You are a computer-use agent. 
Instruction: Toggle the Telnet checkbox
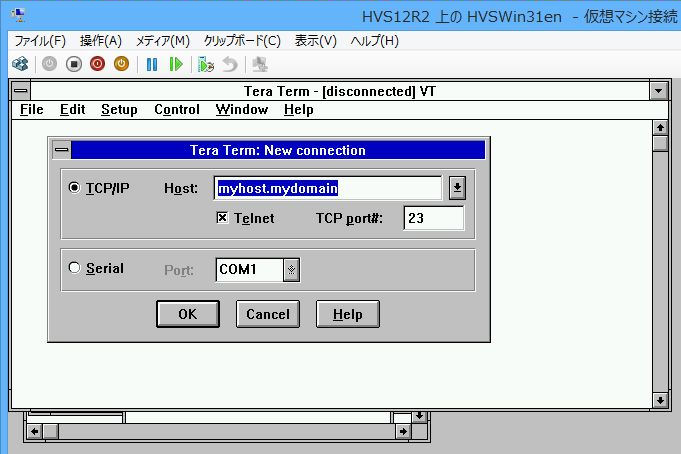[222, 218]
